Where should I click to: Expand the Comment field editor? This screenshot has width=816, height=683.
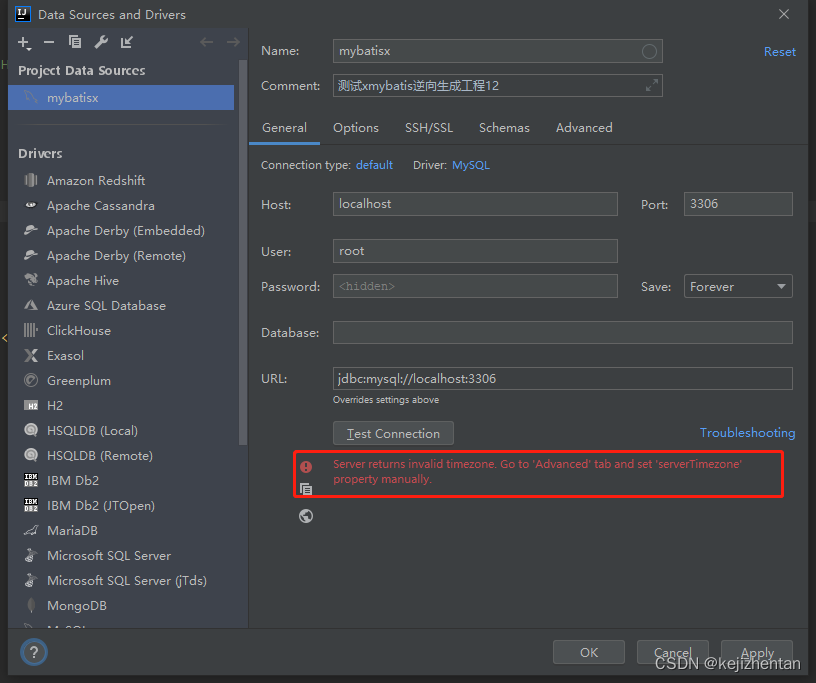tap(652, 85)
